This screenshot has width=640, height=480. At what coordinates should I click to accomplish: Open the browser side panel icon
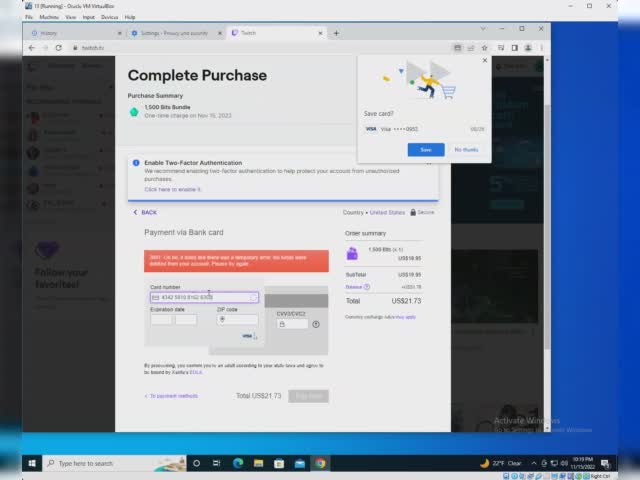coord(515,48)
